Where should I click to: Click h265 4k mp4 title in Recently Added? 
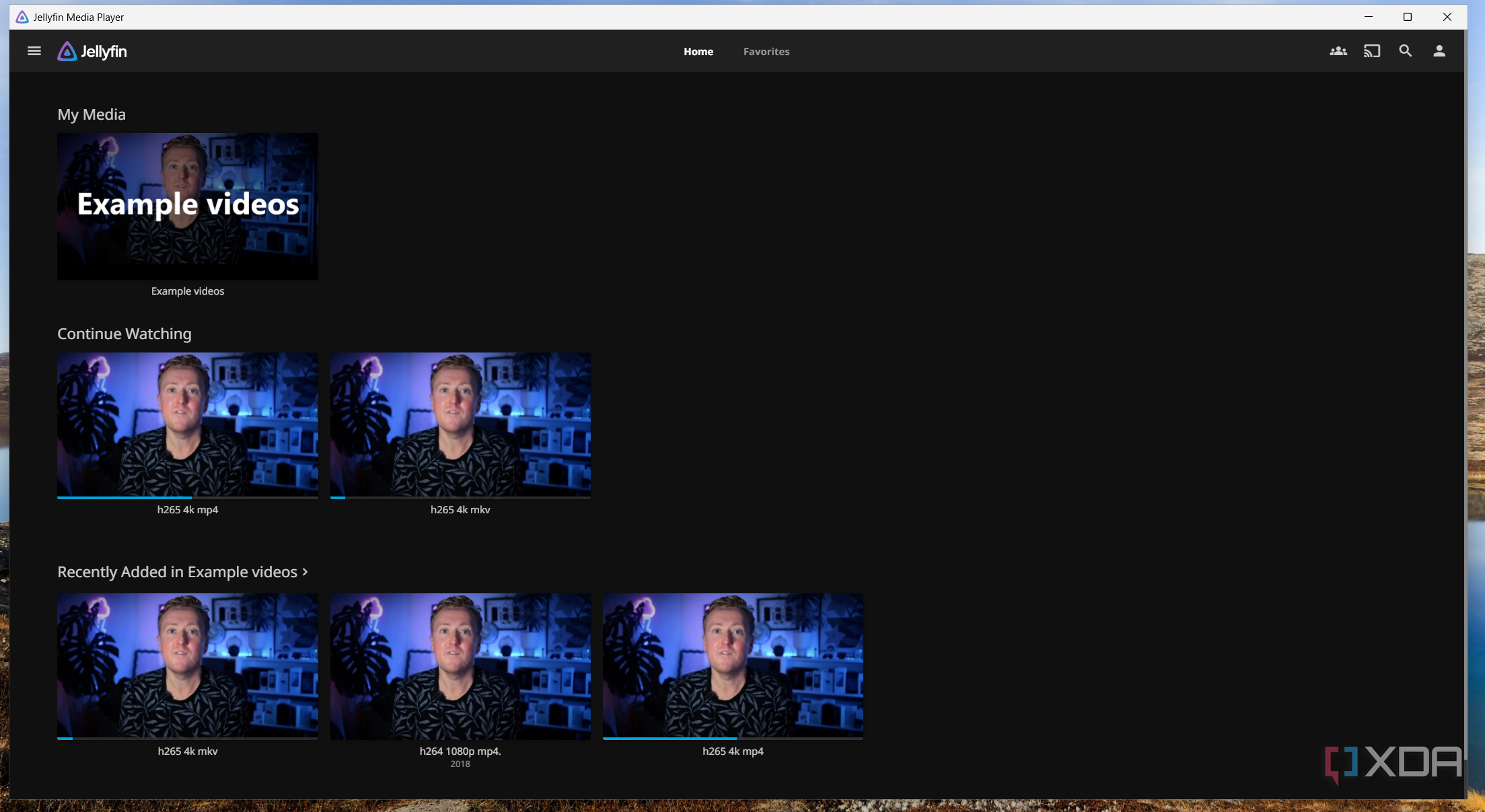pos(733,751)
